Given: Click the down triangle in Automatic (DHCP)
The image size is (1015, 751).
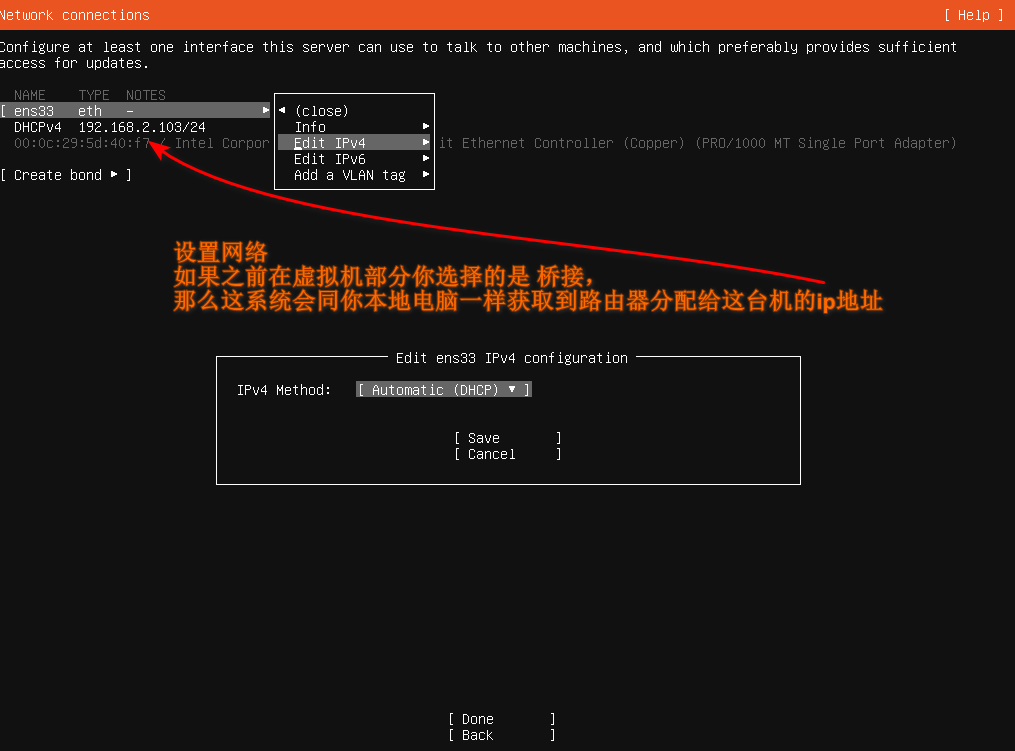Looking at the screenshot, I should click(512, 390).
